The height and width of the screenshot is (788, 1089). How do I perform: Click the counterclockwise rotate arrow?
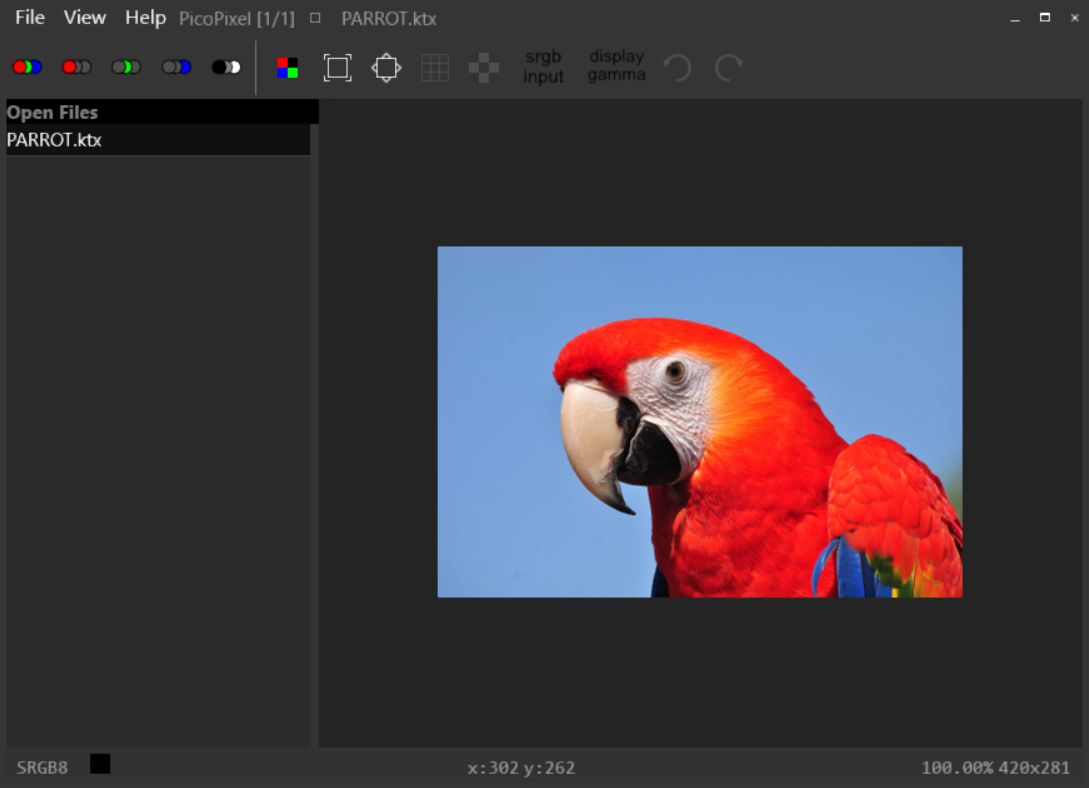678,68
